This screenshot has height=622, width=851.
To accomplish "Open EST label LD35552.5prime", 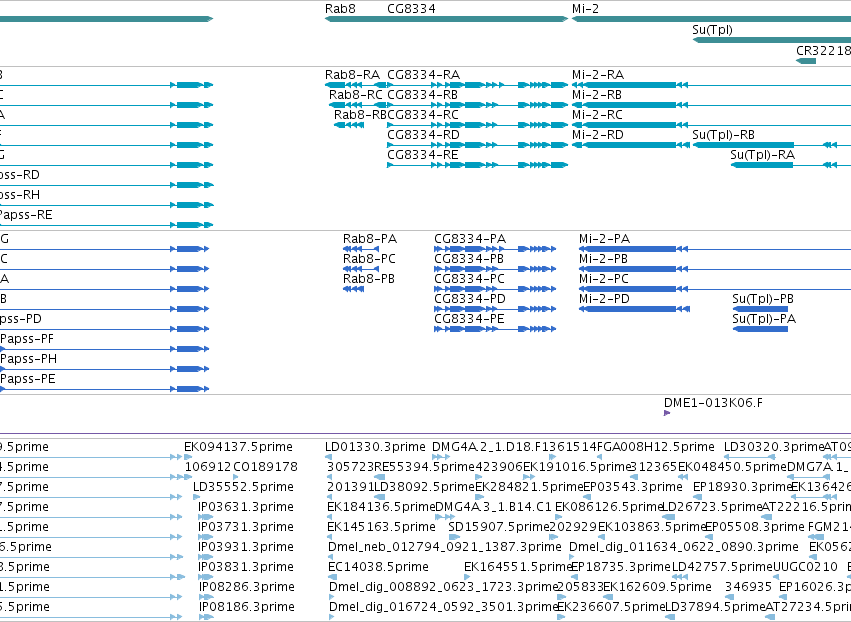I will click(x=243, y=487).
